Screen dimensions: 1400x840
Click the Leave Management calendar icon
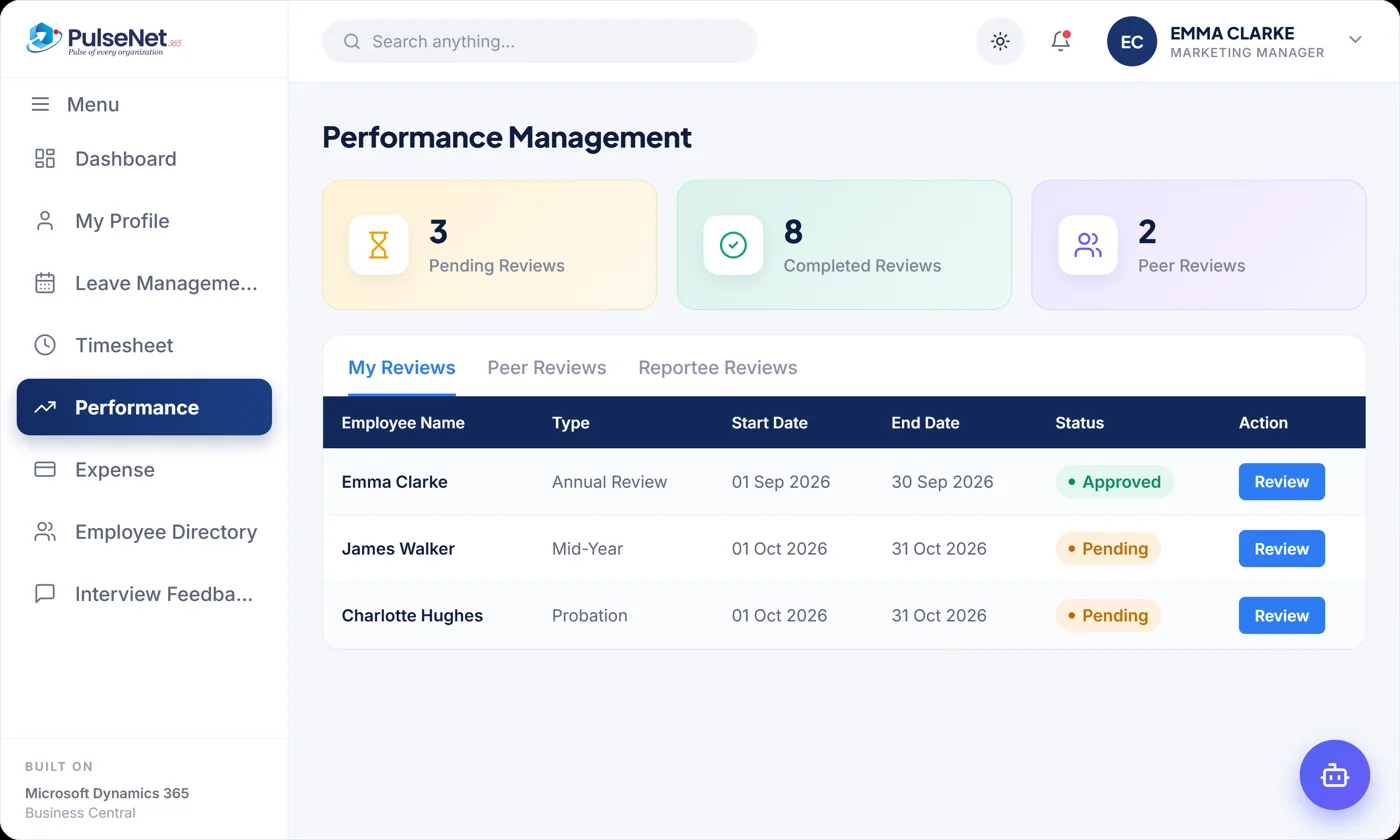(x=45, y=283)
